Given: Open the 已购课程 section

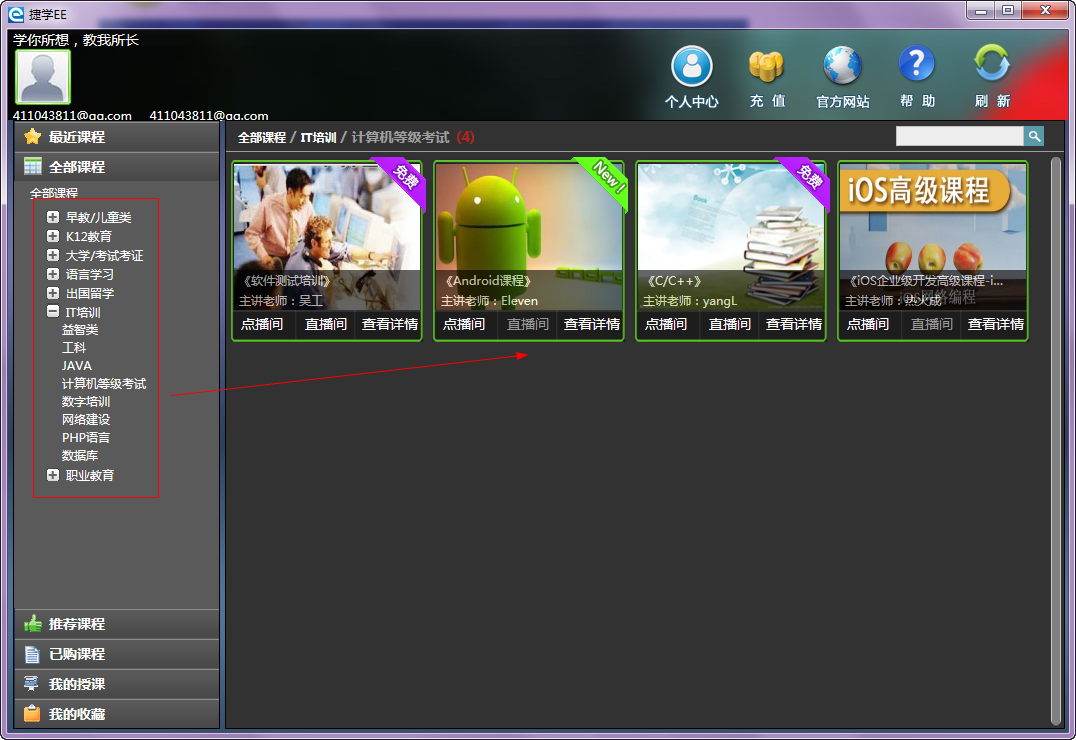Looking at the screenshot, I should [117, 654].
